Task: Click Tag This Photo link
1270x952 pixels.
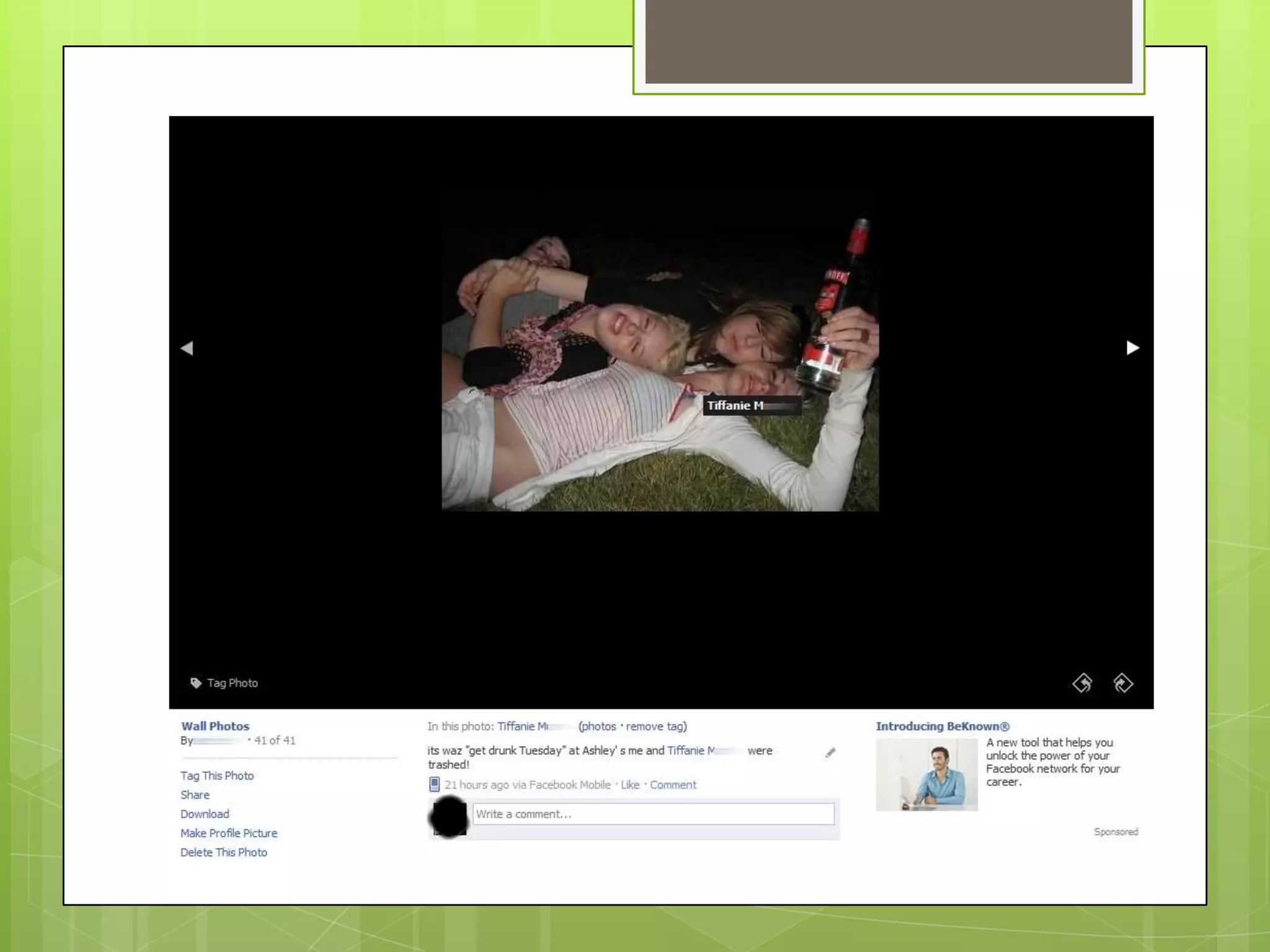Action: click(217, 776)
